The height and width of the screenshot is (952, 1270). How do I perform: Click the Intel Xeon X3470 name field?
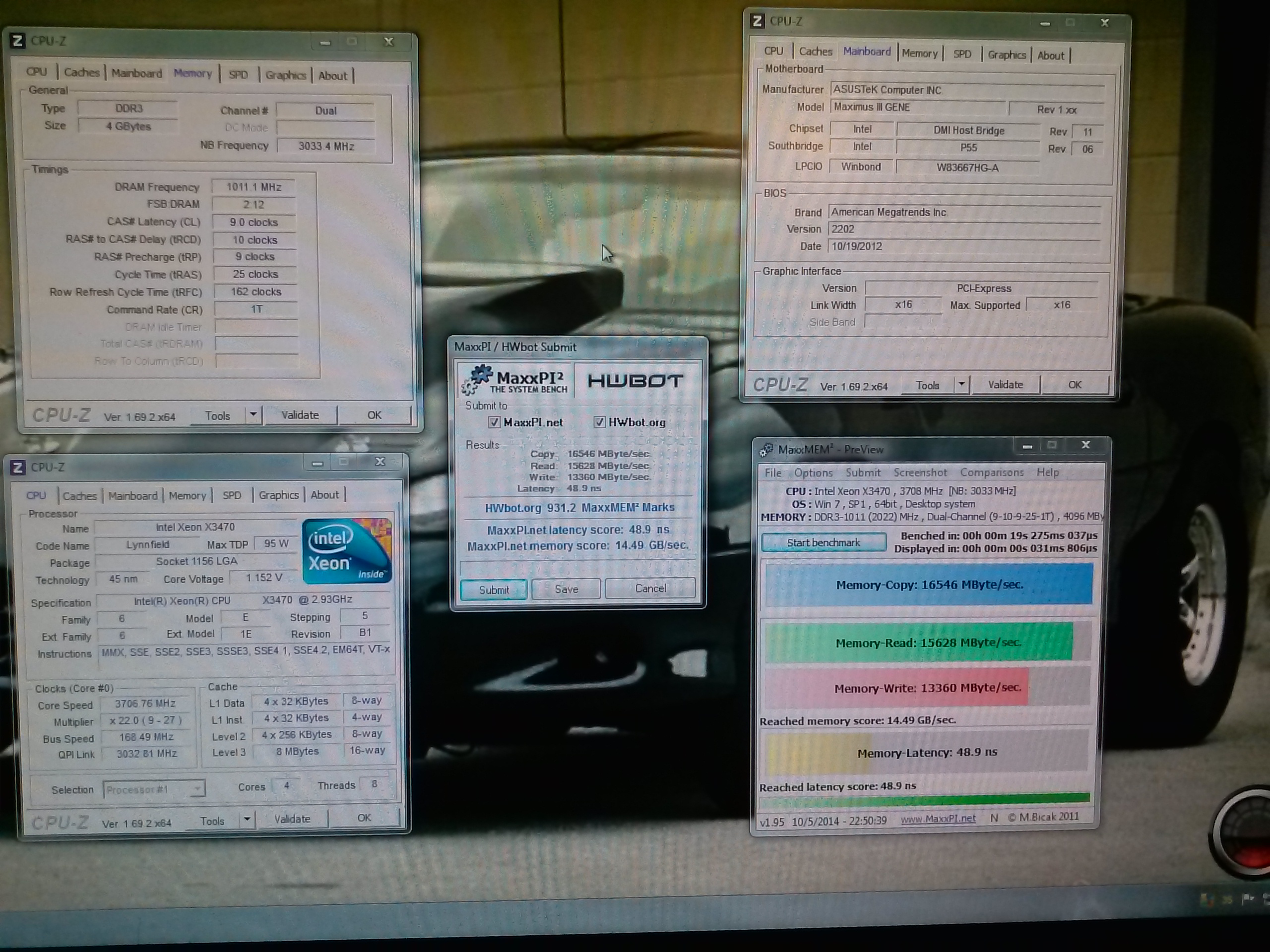[x=195, y=527]
